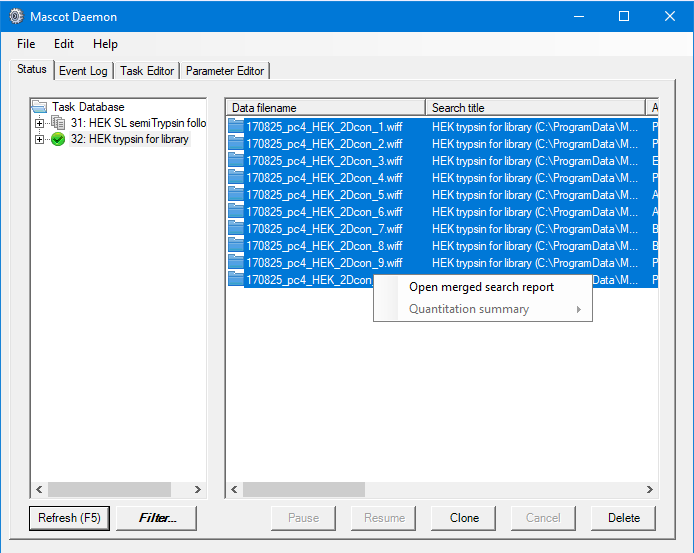
Task: Click the Delete button
Action: tap(624, 518)
